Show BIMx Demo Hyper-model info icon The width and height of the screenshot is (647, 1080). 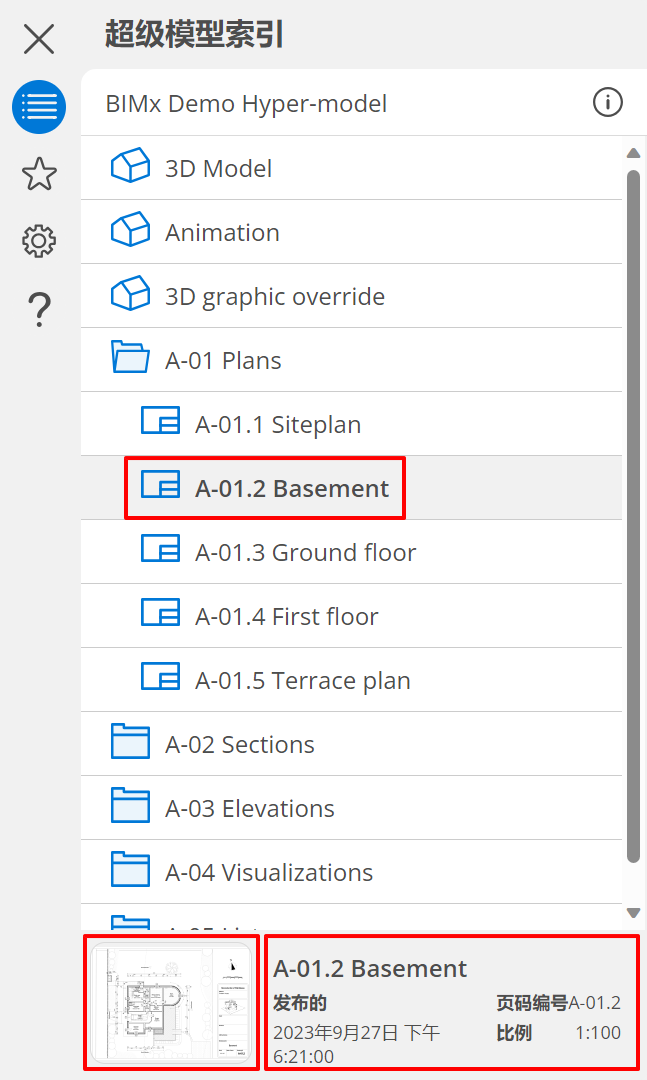click(x=608, y=102)
